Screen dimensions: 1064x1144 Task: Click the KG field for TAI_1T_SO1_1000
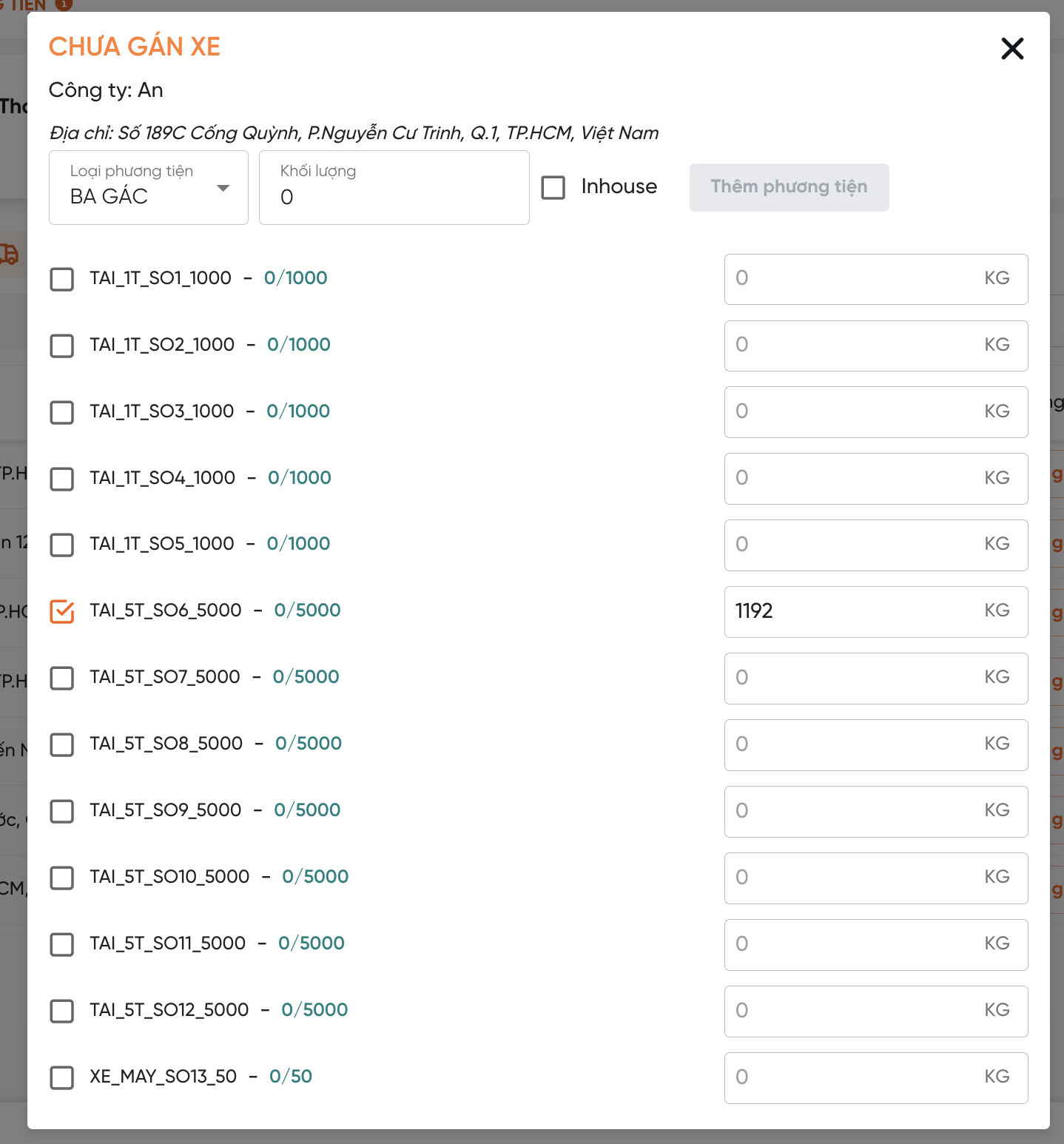click(876, 279)
